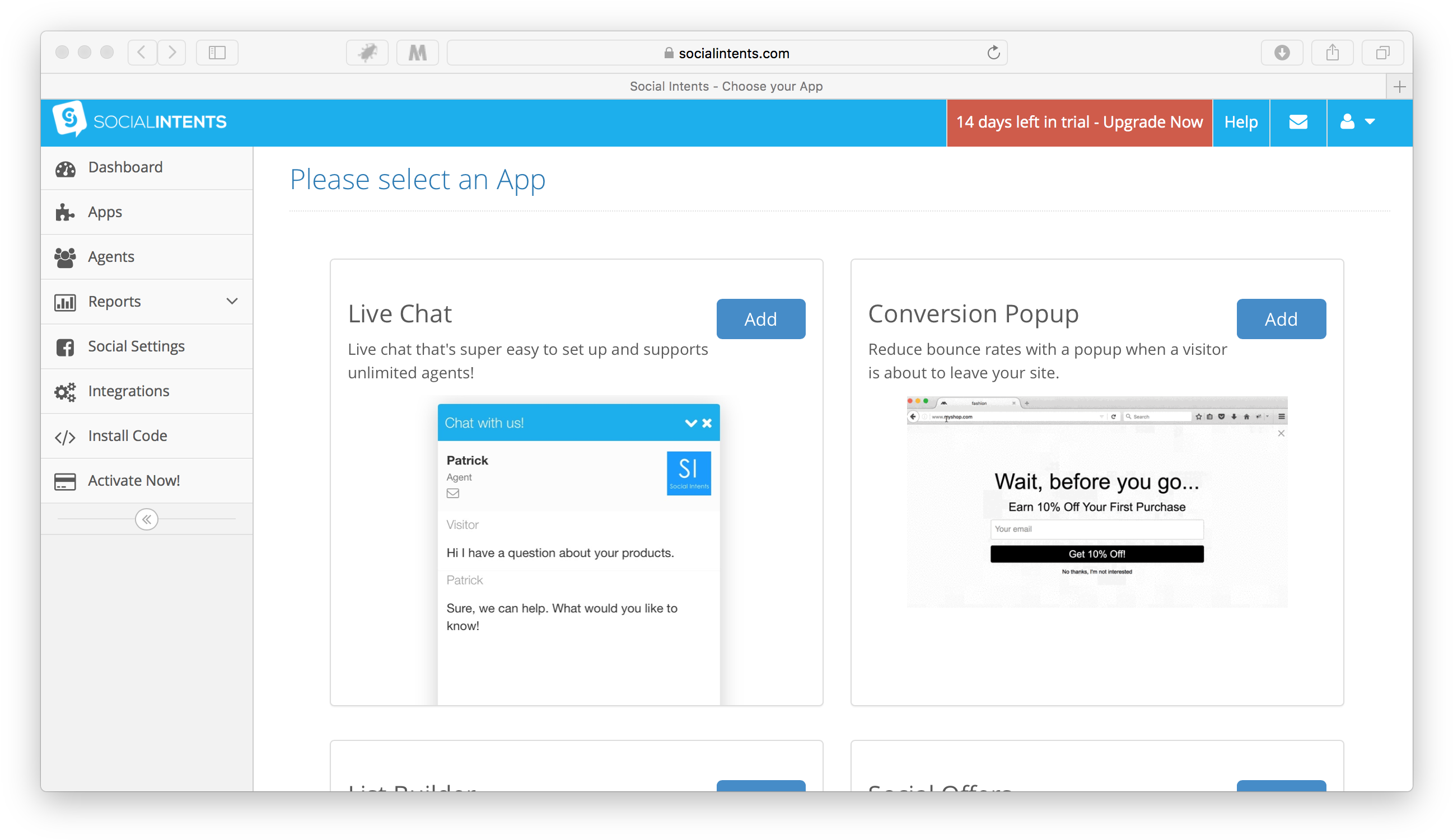Click the agent email envelope icon in the chat preview
The height and width of the screenshot is (840, 1453).
(x=452, y=493)
